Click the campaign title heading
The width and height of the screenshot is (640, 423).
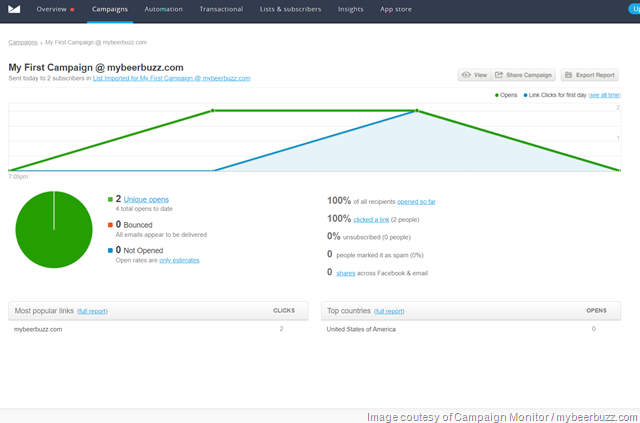tap(96, 67)
